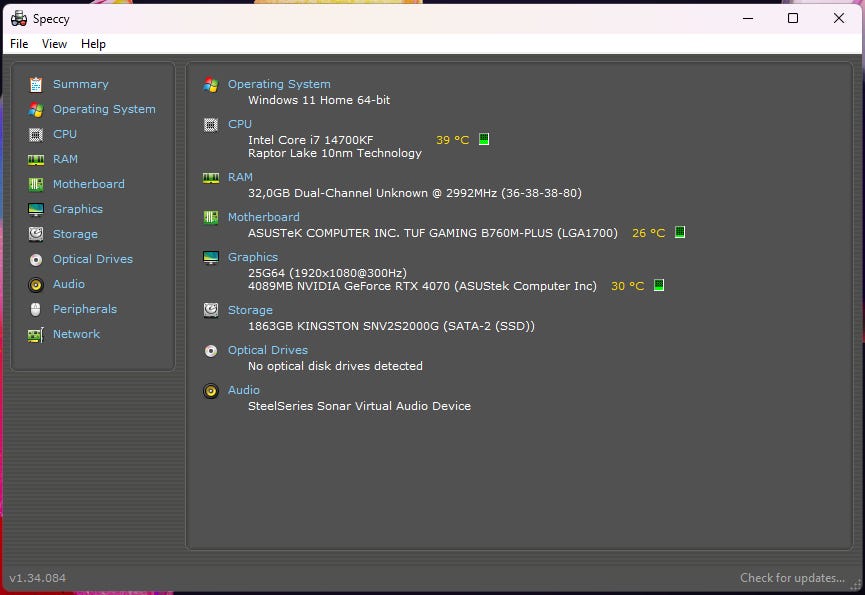Click the Optical Drives icon in main panel

point(211,351)
